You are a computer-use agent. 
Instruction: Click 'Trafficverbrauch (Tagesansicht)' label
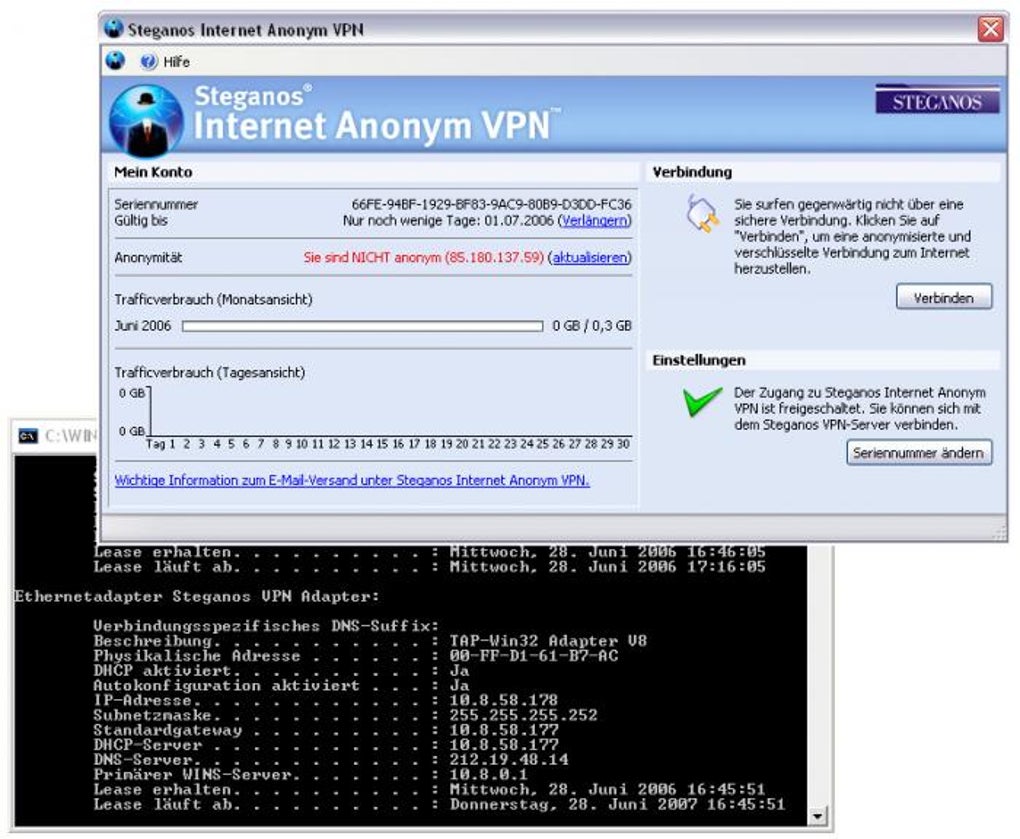pyautogui.click(x=209, y=373)
